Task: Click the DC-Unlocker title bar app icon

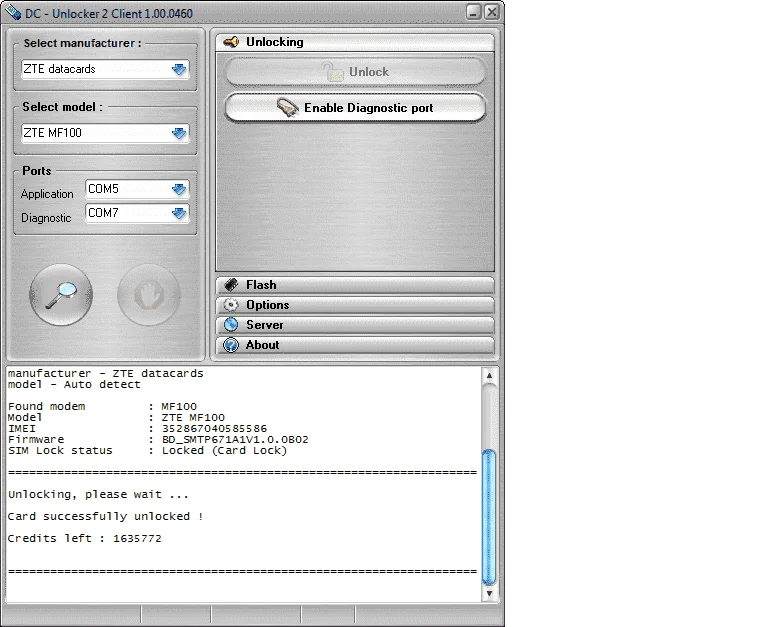Action: [13, 12]
